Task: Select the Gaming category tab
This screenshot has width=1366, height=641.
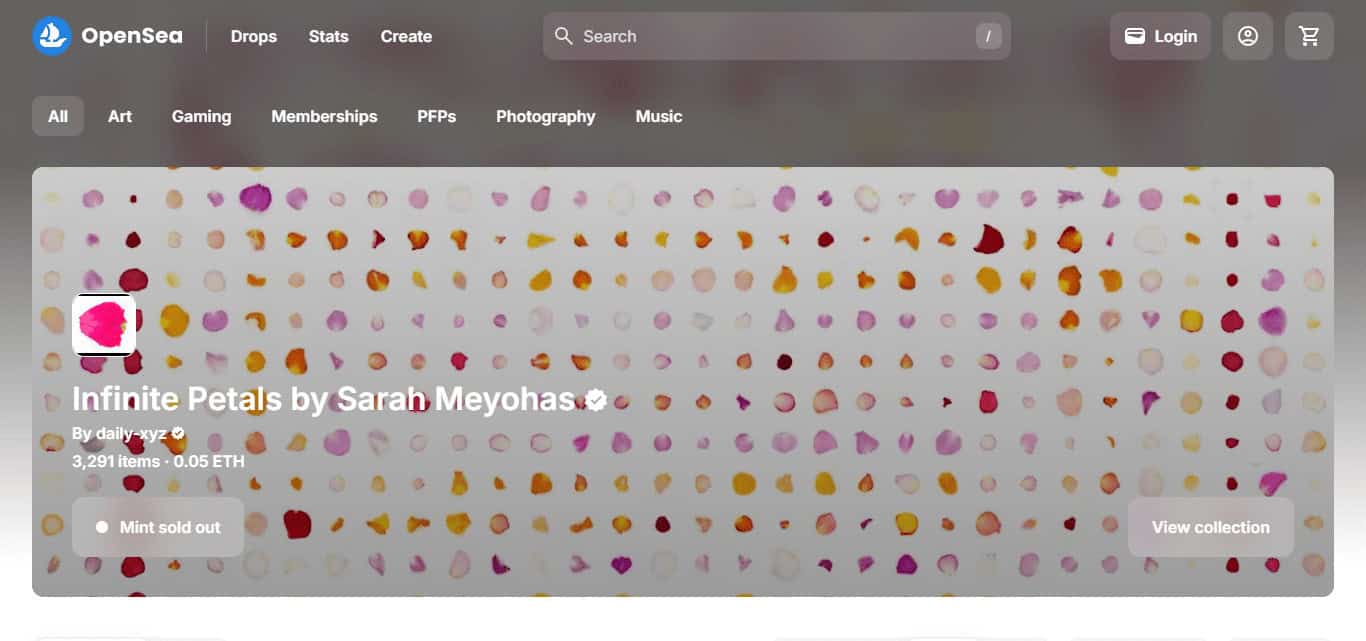Action: [x=201, y=116]
